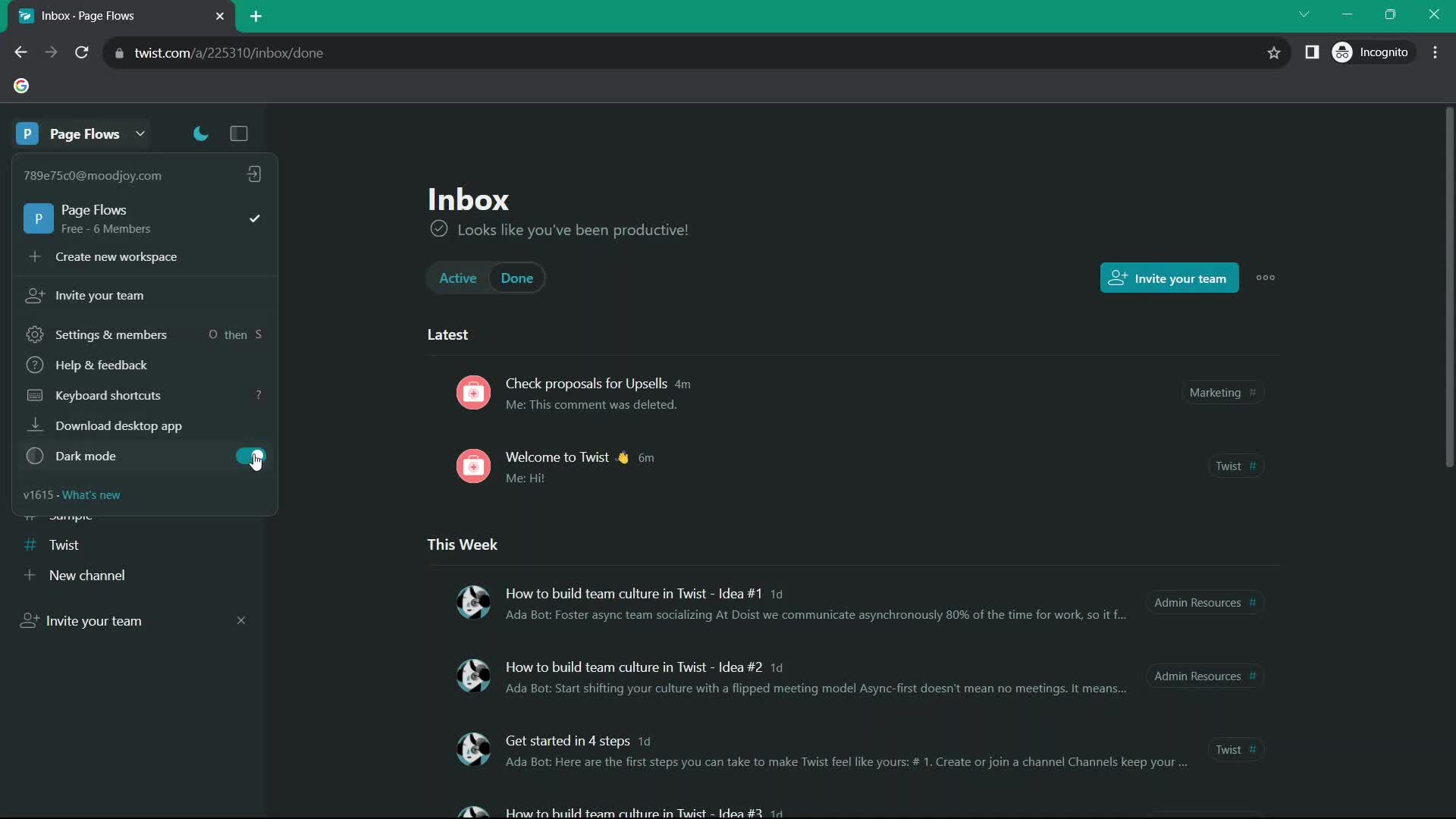Screen dimensions: 1456x819
Task: Click the What's new link
Action: coord(91,494)
